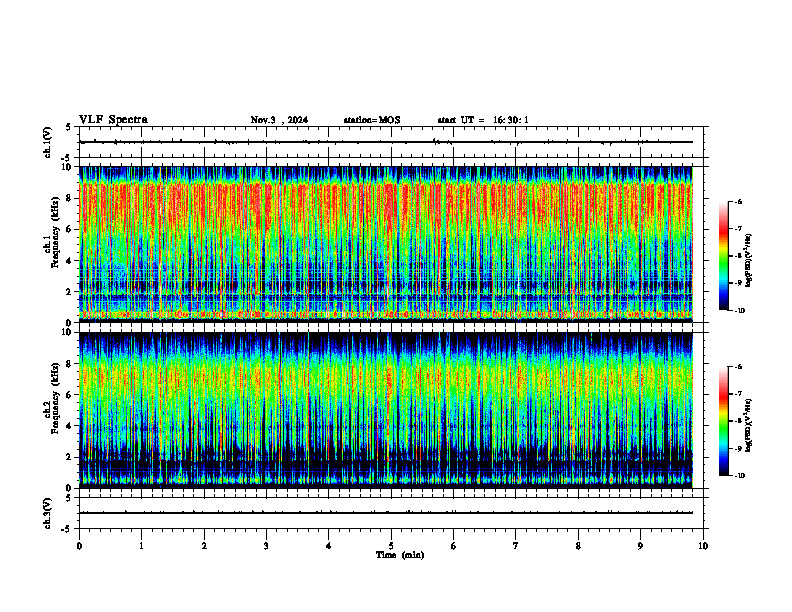This screenshot has width=792, height=612.
Task: Click the 'ch.1(V)' waveform axis label
Action: (47, 142)
